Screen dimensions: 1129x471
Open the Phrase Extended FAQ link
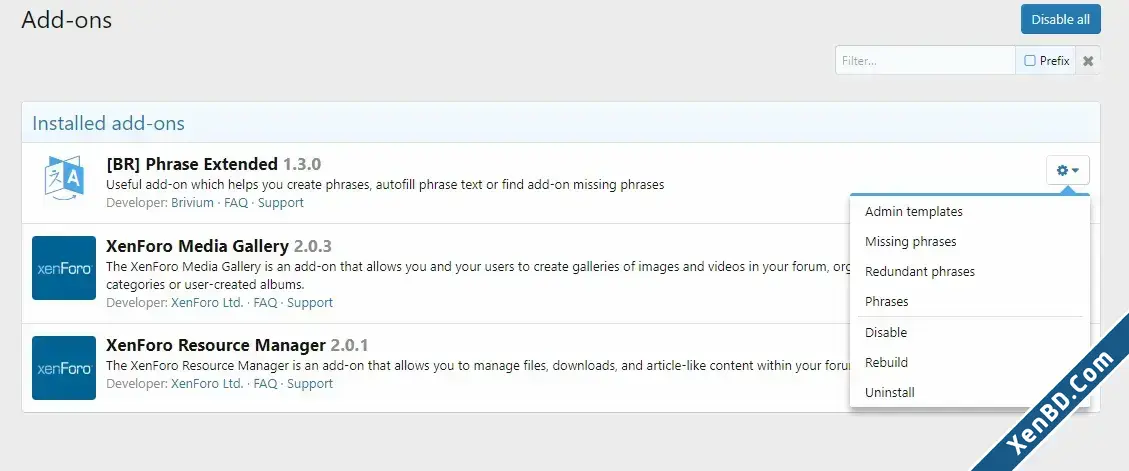235,203
